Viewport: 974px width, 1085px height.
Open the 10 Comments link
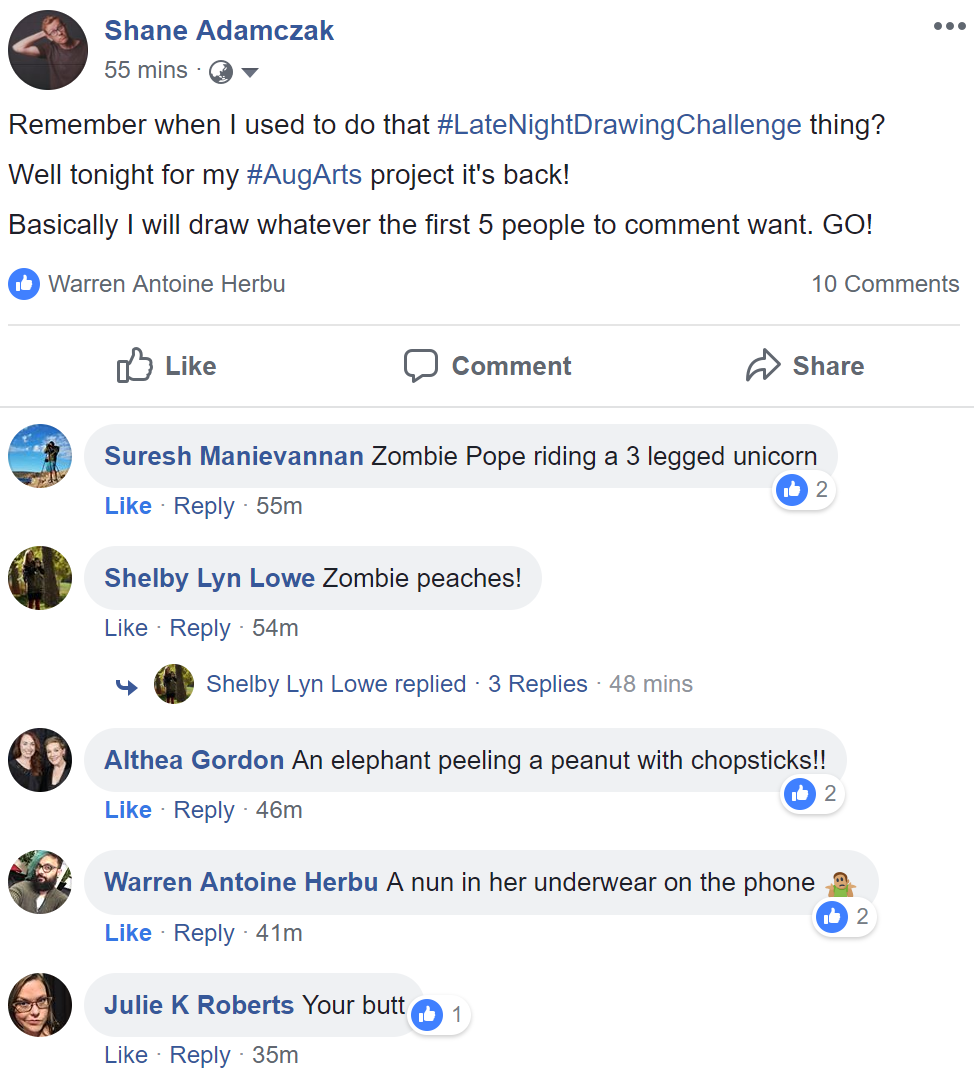pyautogui.click(x=885, y=284)
